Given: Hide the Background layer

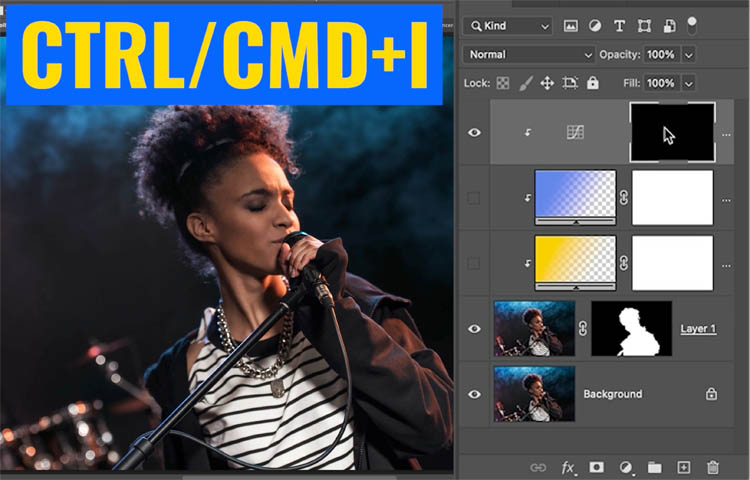Looking at the screenshot, I should click(474, 394).
